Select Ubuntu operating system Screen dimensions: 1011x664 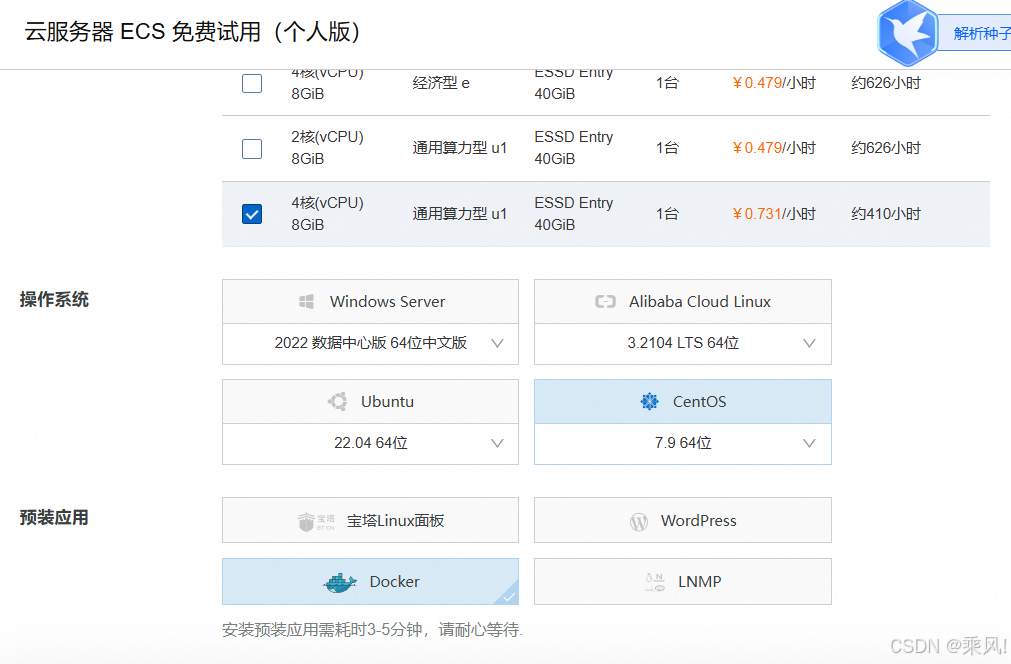(x=370, y=402)
